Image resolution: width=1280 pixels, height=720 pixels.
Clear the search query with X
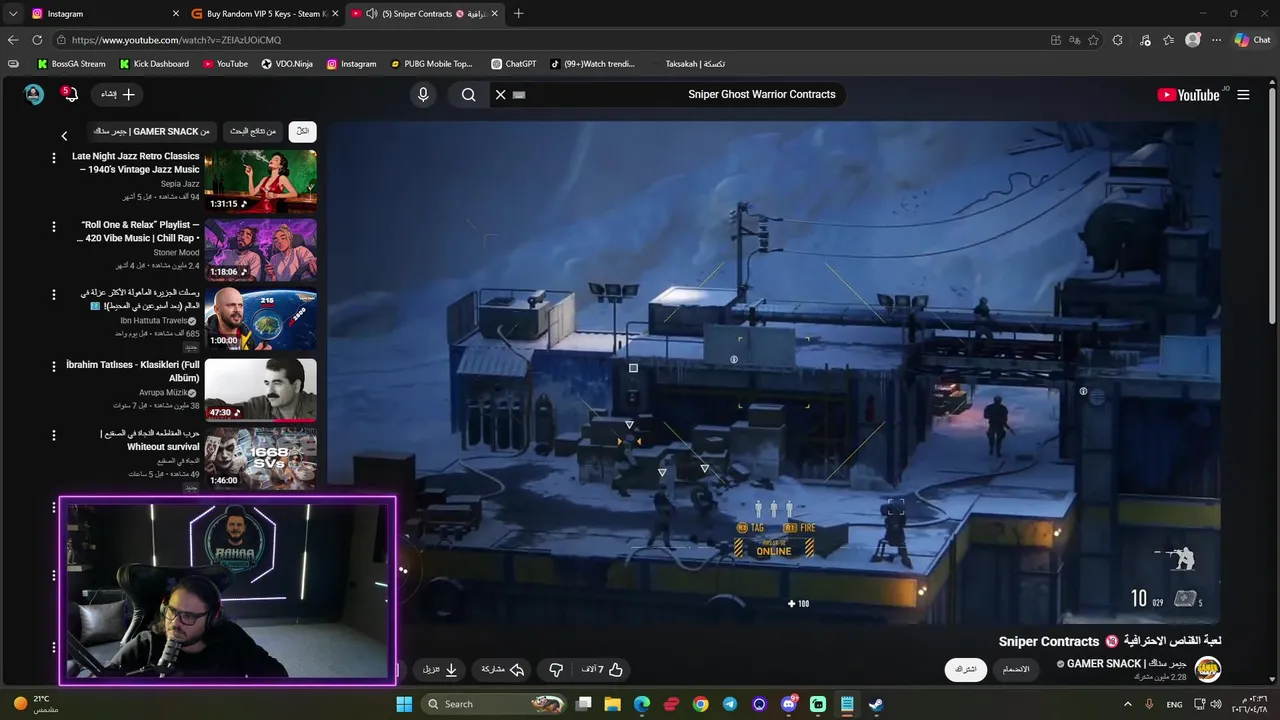(501, 94)
